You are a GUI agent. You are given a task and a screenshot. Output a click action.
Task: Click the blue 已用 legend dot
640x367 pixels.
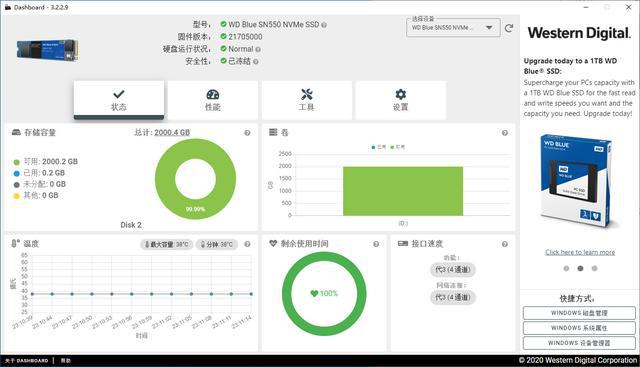point(17,173)
